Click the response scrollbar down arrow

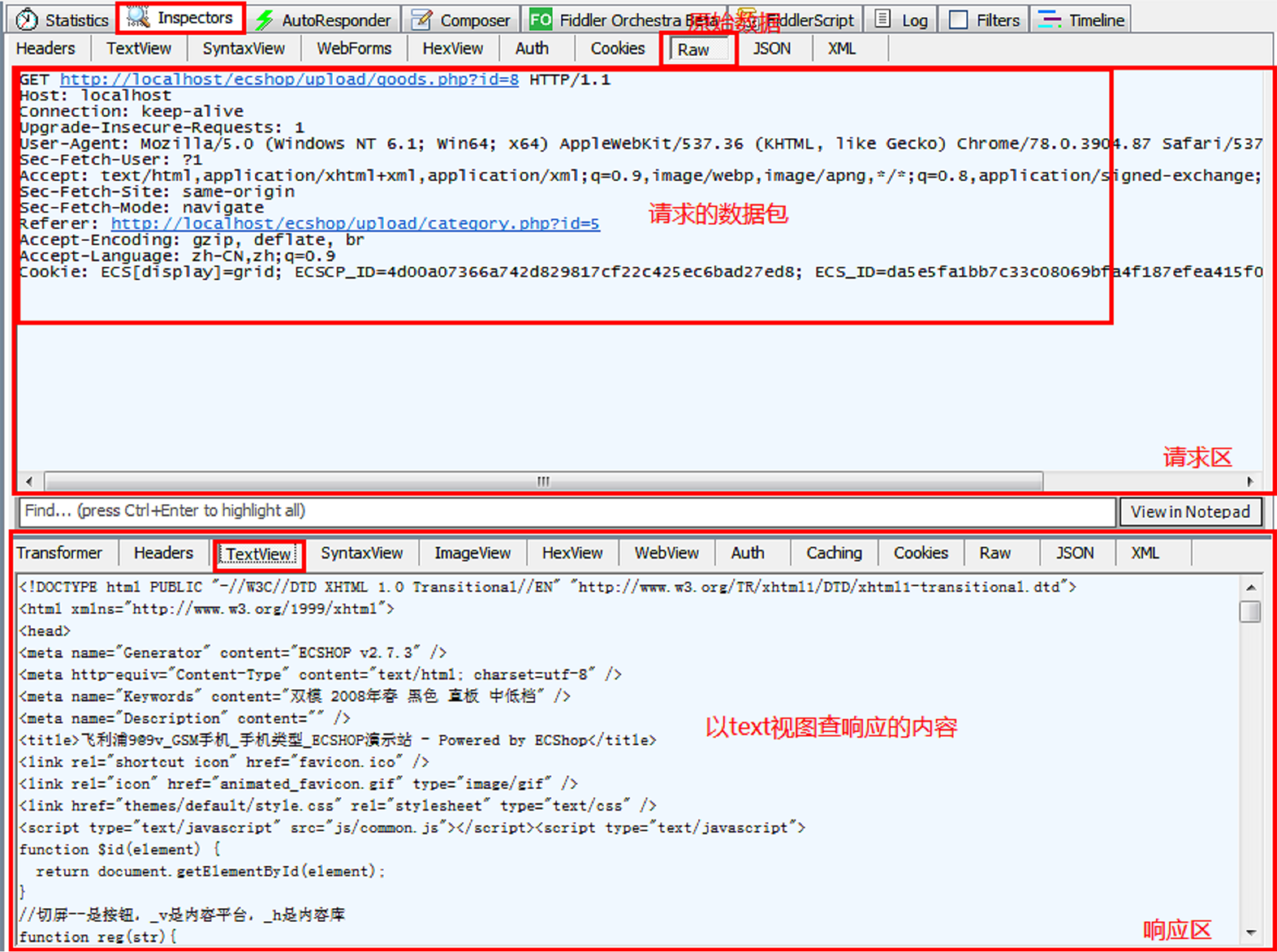[x=1251, y=932]
